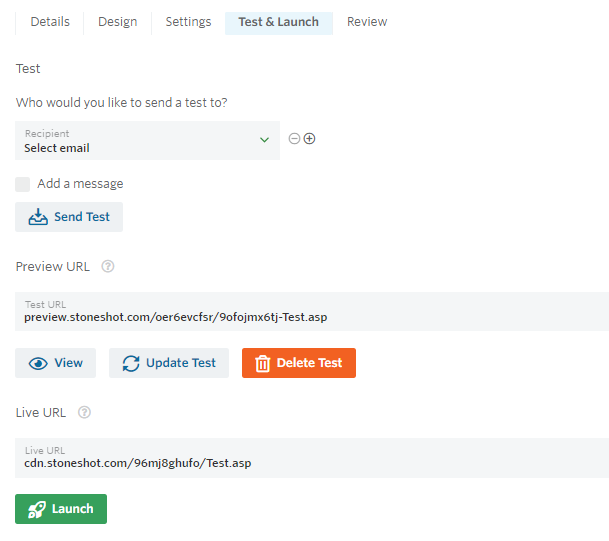Screen dimensions: 609x541
Task: Click the rocket icon on Launch button
Action: [37, 510]
